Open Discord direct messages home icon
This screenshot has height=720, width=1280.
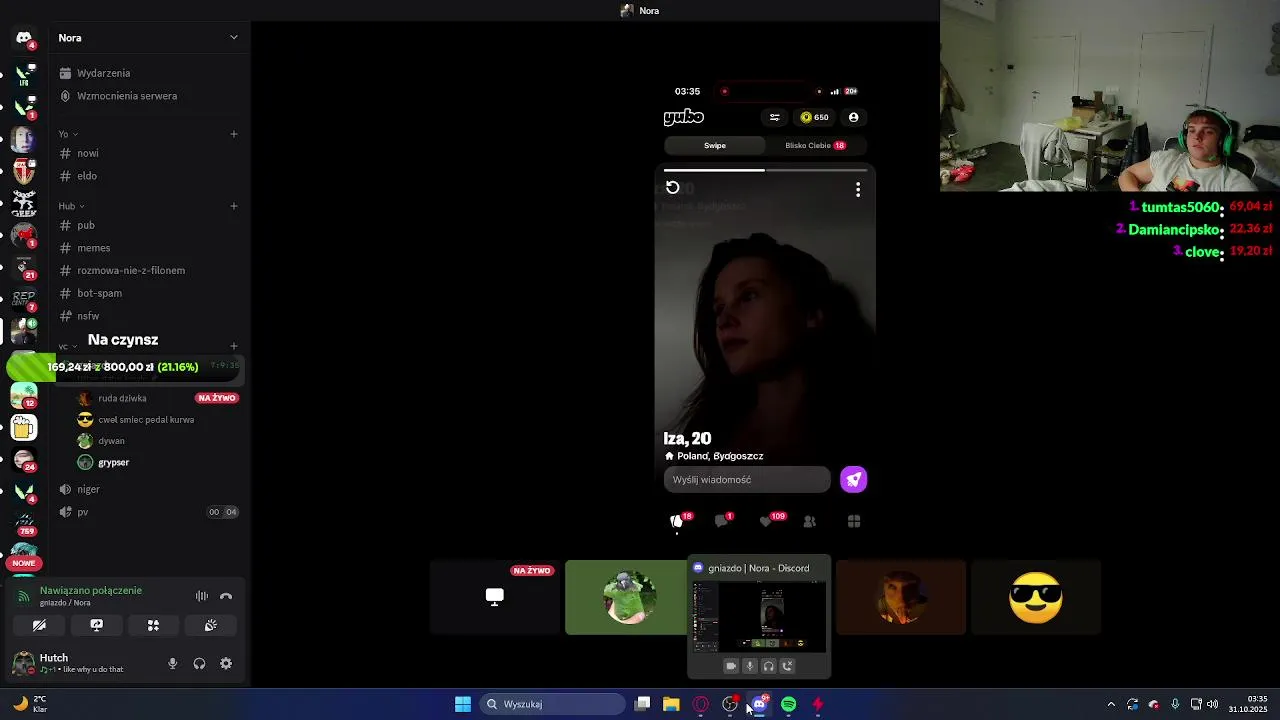24,38
